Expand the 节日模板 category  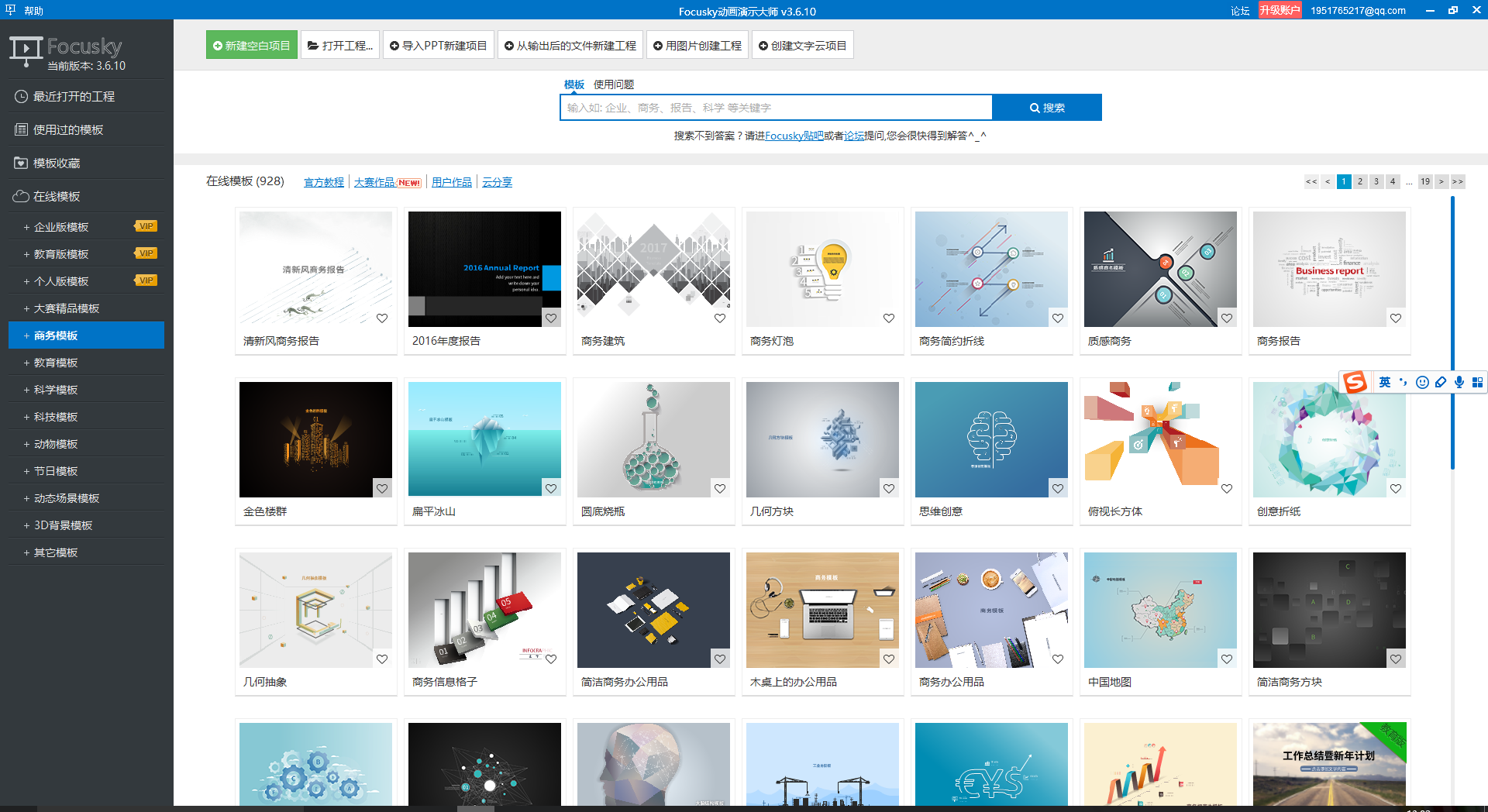(x=87, y=470)
